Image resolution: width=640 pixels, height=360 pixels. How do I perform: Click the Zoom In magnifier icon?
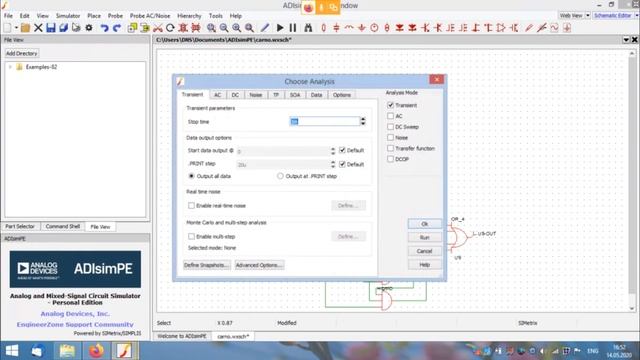pos(236,28)
